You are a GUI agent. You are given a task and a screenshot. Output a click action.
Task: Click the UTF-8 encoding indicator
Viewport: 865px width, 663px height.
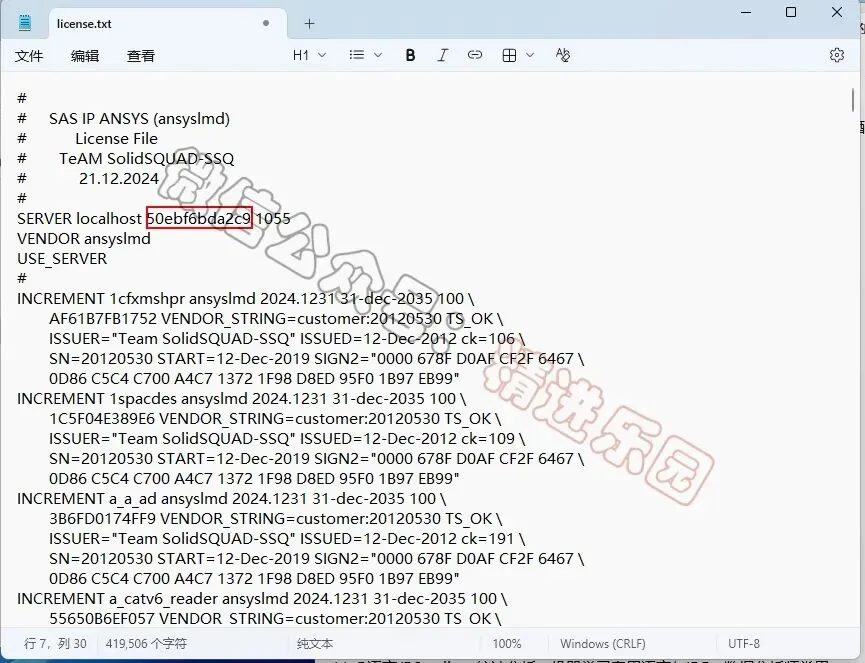(744, 644)
